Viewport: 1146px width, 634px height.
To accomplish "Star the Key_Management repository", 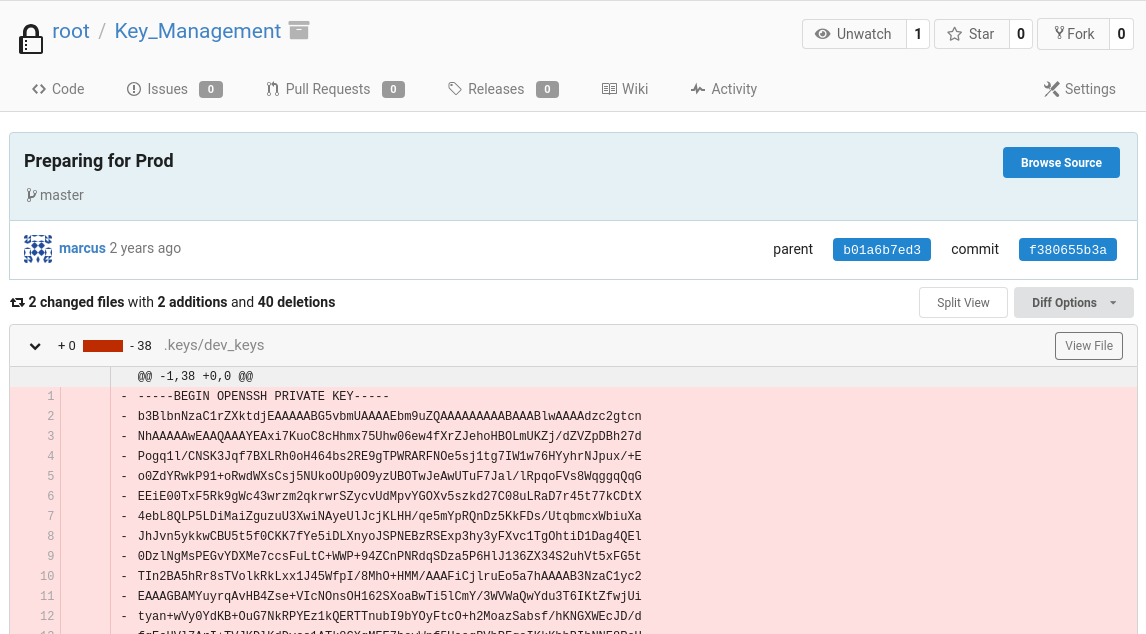I will pos(970,34).
